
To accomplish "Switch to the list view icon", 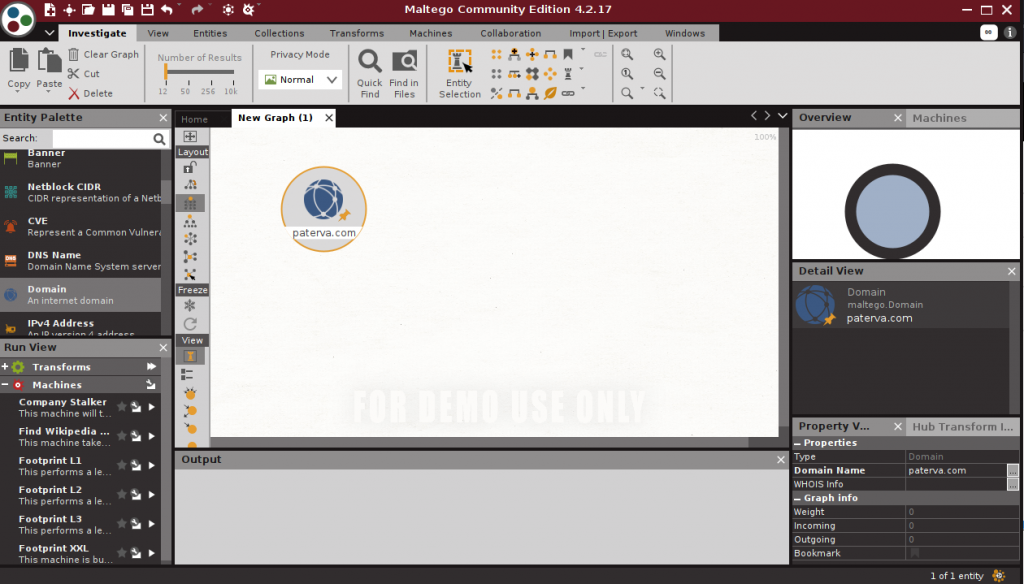I will pyautogui.click(x=187, y=374).
